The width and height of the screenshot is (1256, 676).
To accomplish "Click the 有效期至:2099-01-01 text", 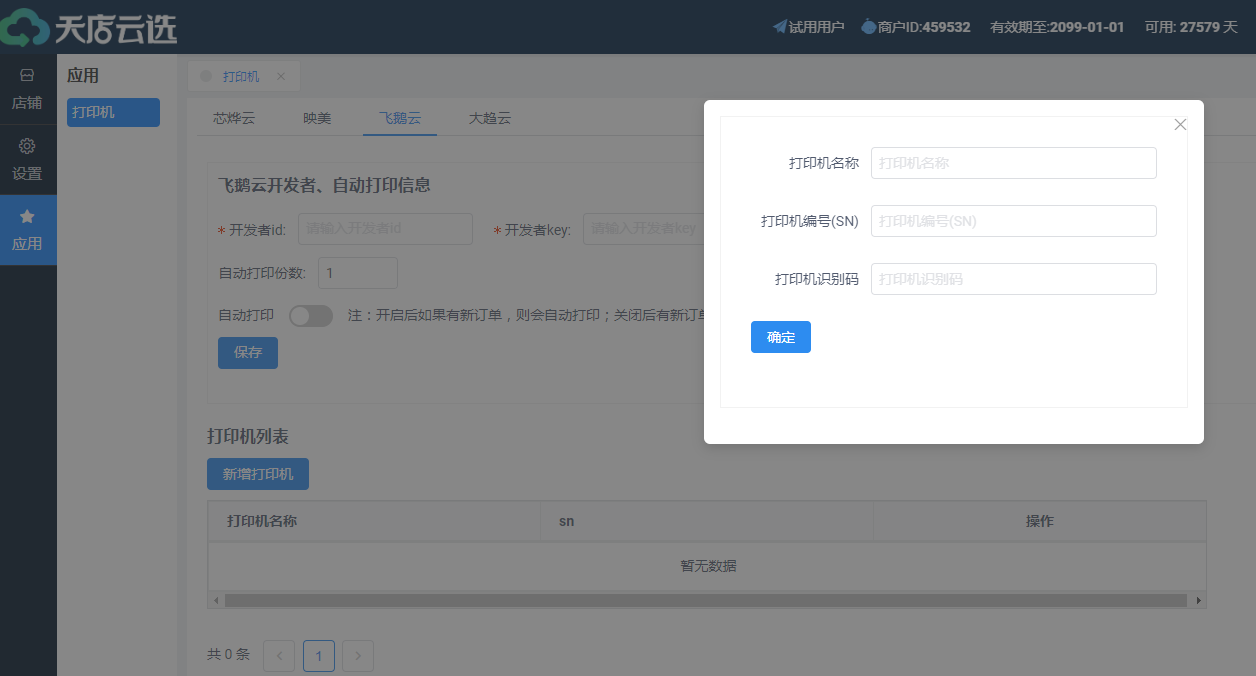I will click(x=1057, y=27).
